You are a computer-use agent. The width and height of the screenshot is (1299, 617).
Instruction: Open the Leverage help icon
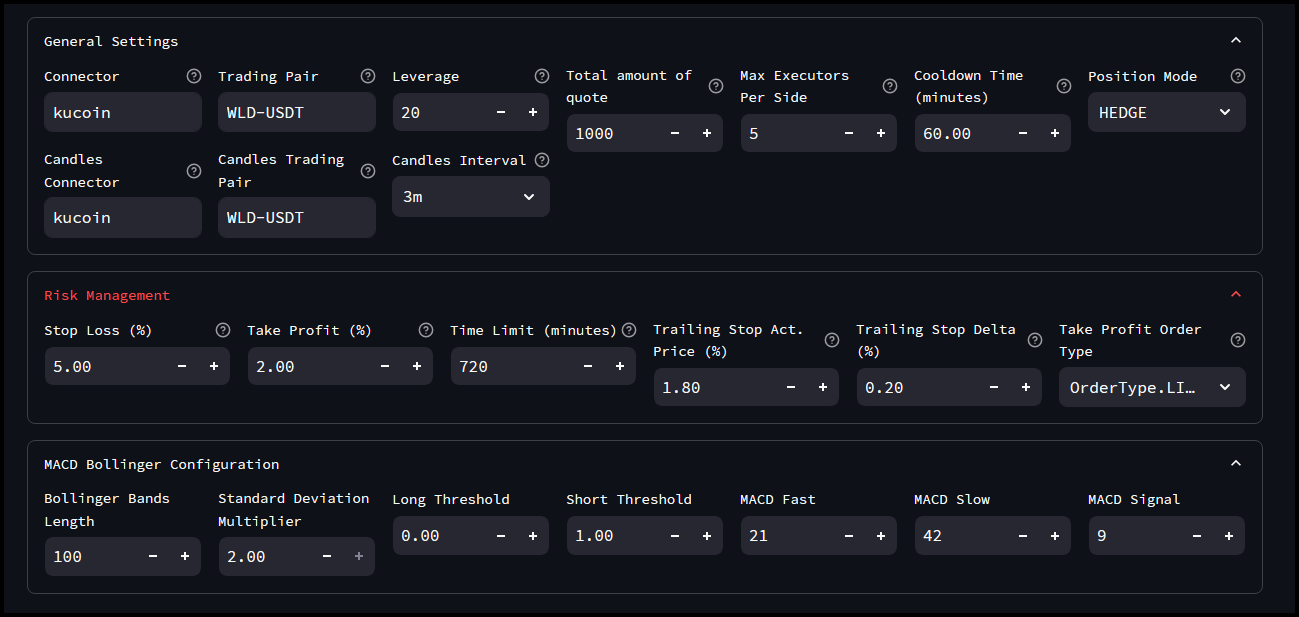541,75
